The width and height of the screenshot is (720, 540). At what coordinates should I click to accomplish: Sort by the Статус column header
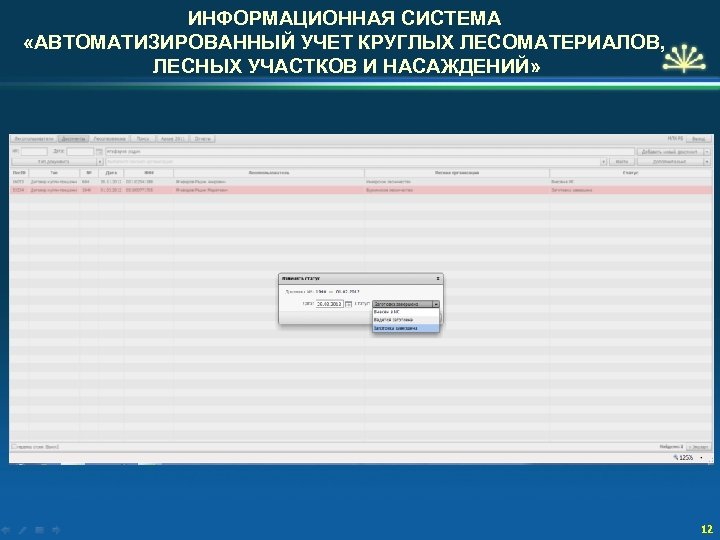coord(631,173)
